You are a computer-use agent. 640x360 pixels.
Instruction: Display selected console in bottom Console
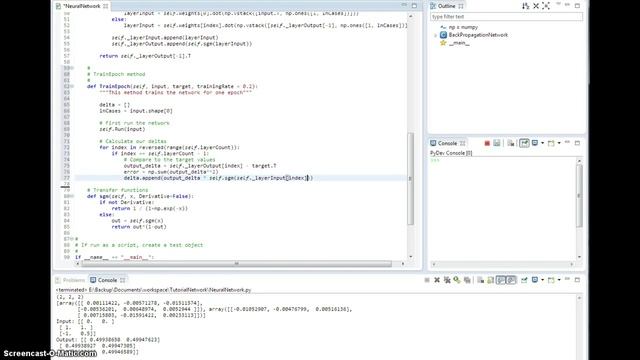(x=535, y=280)
